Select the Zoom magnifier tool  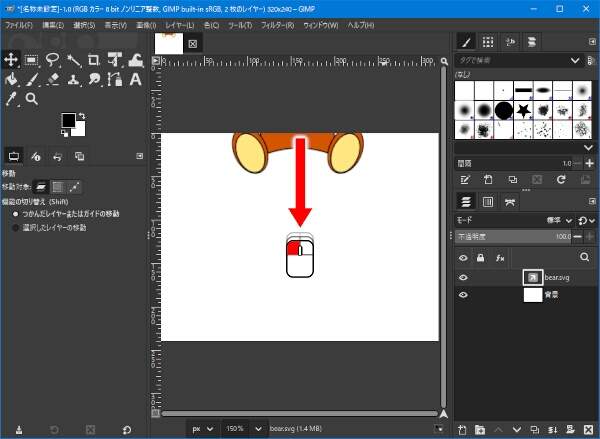click(x=32, y=99)
